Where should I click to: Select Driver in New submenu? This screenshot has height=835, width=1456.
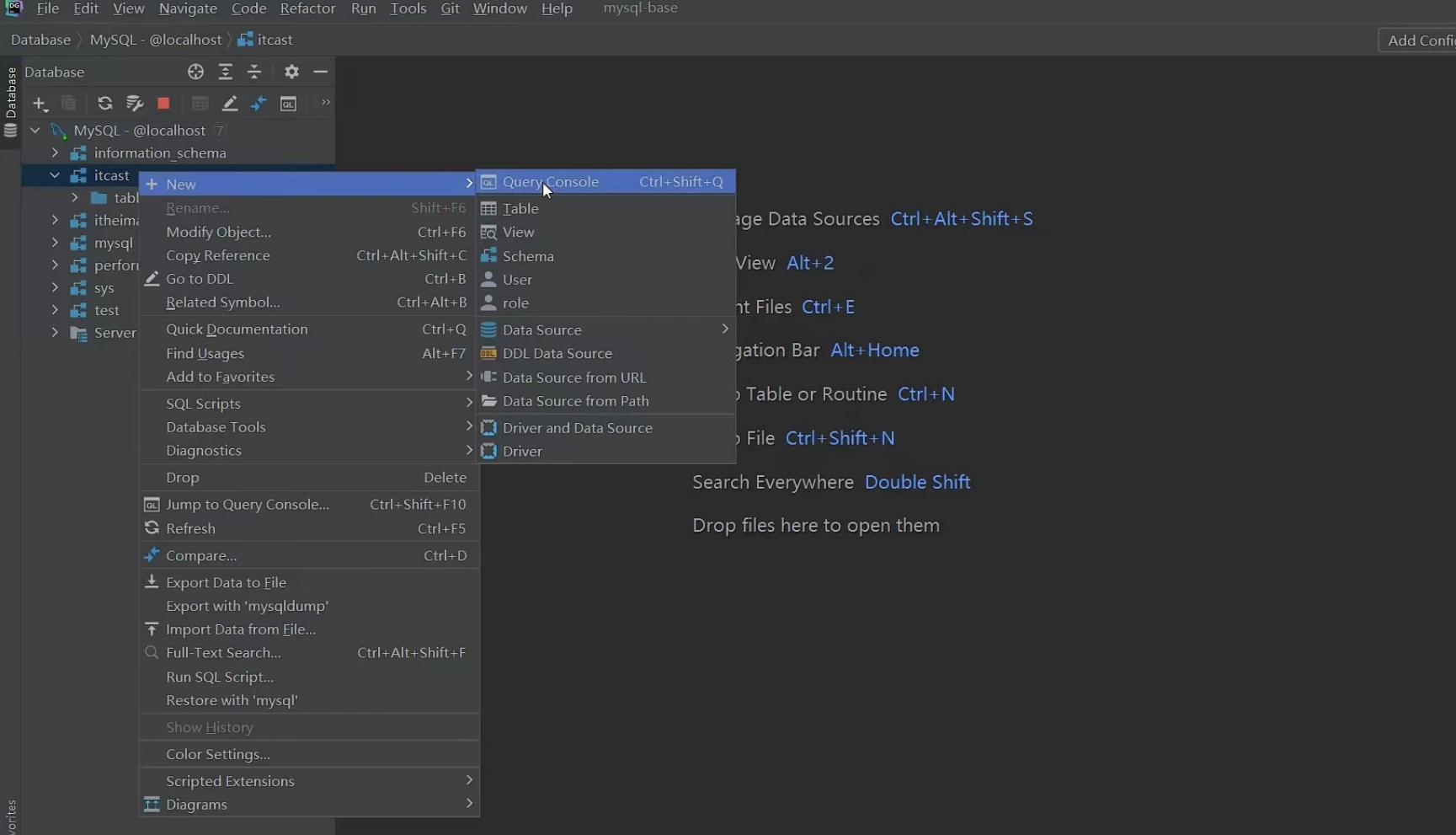pyautogui.click(x=605, y=452)
